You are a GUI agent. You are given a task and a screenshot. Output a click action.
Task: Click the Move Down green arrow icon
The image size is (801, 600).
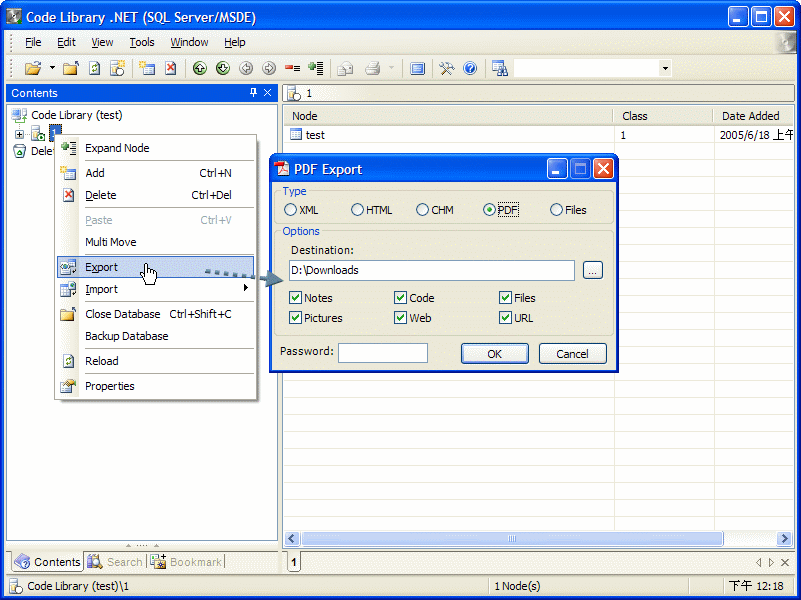point(223,68)
